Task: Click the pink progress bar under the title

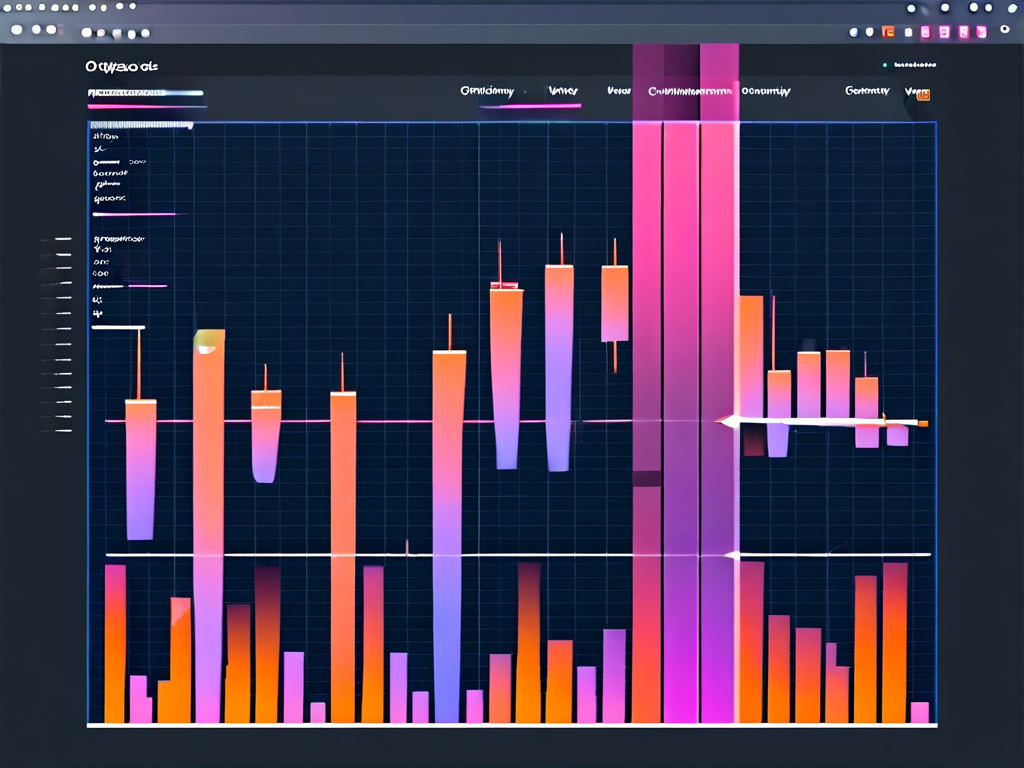Action: [146, 105]
